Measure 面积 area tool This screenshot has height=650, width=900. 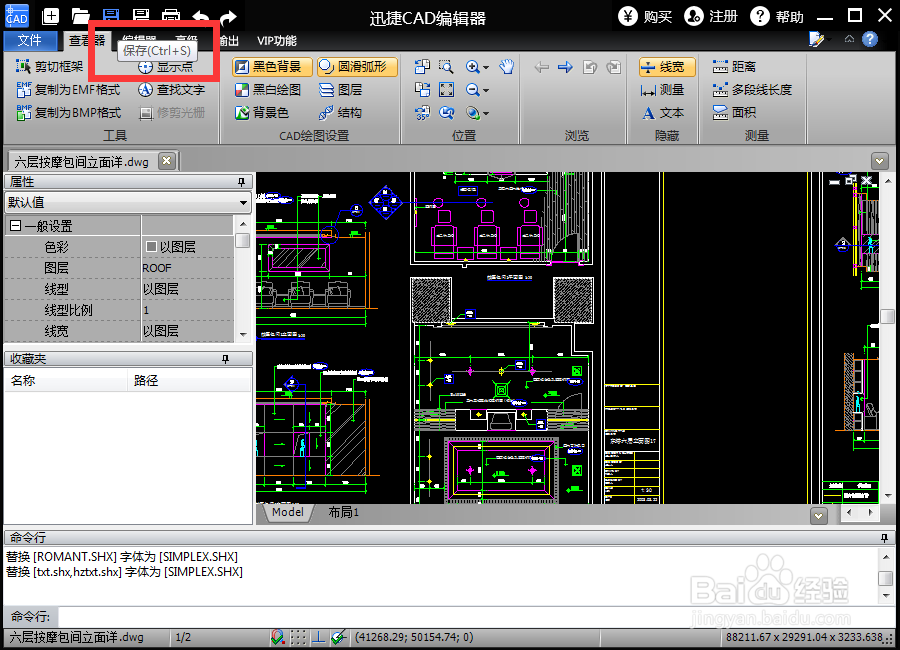[734, 113]
